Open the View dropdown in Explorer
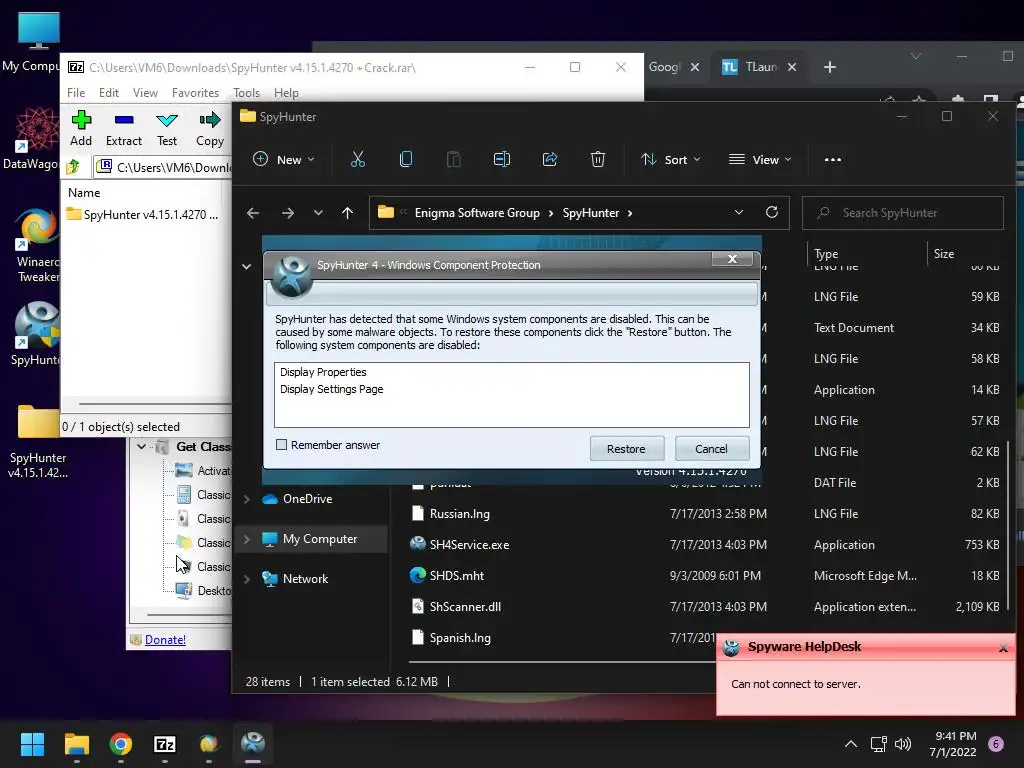The image size is (1024, 768). pyautogui.click(x=760, y=159)
